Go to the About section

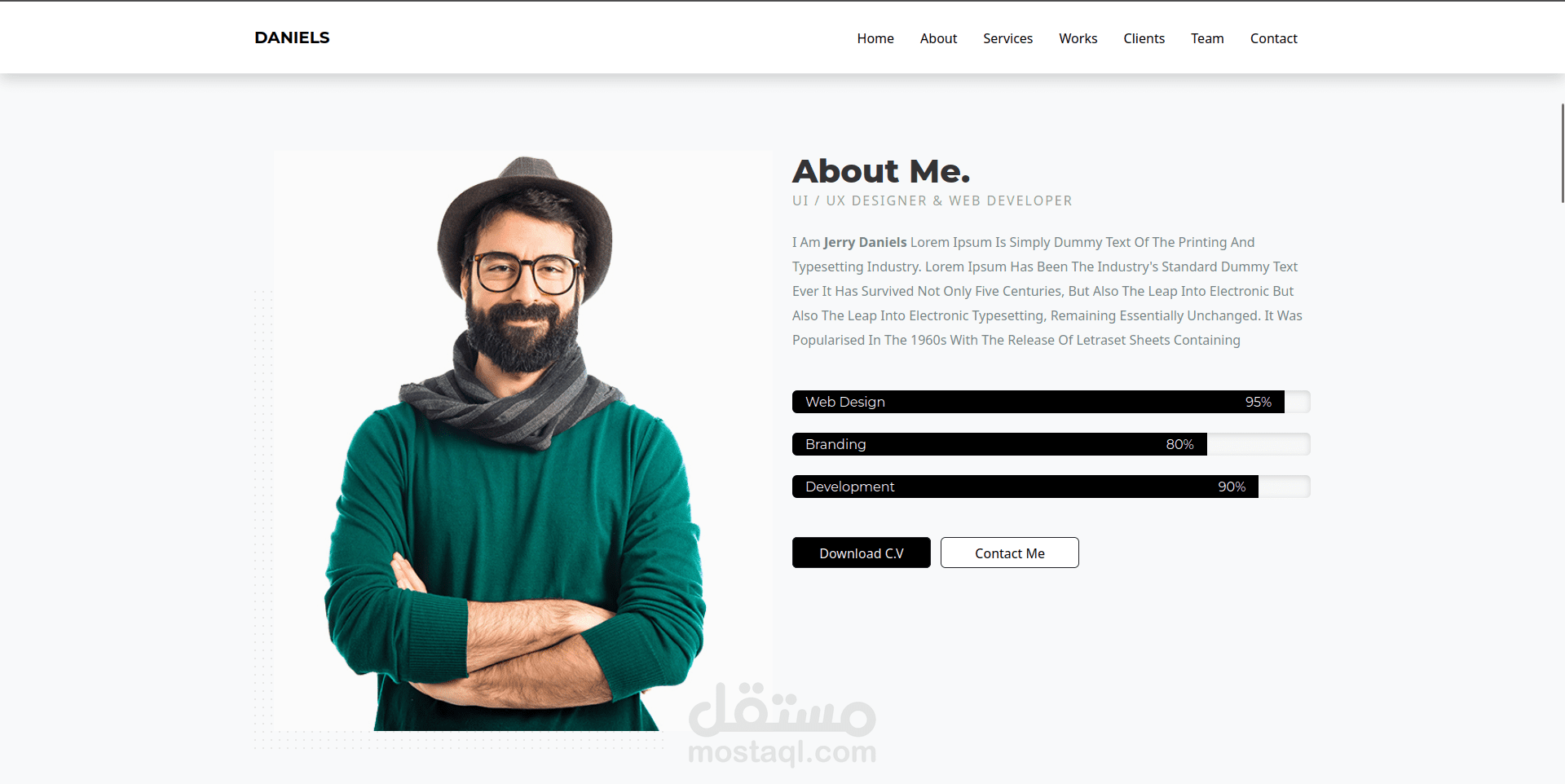(938, 38)
